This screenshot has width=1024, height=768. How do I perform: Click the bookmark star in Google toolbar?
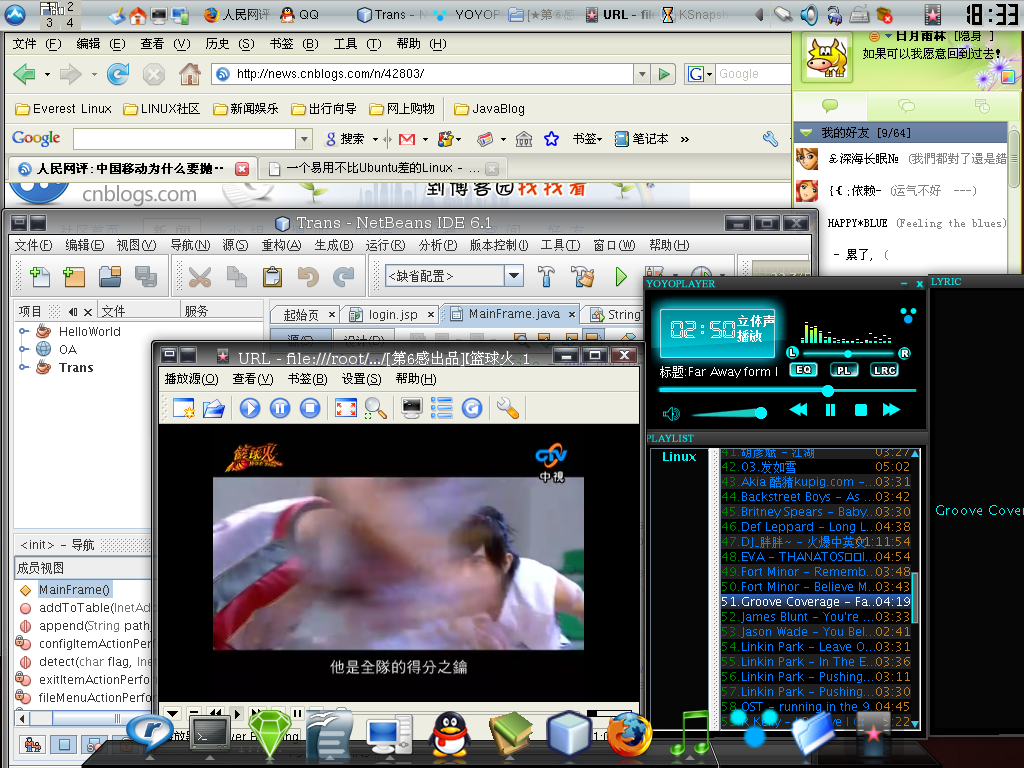tap(551, 139)
